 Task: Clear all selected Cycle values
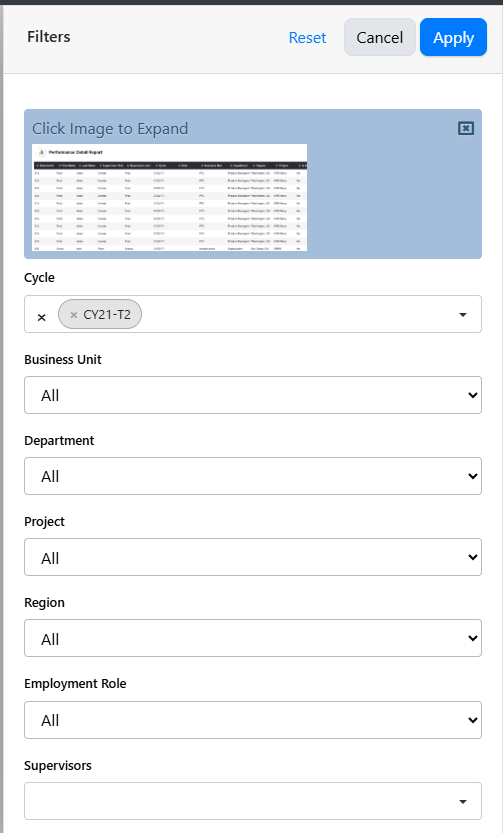coord(41,317)
